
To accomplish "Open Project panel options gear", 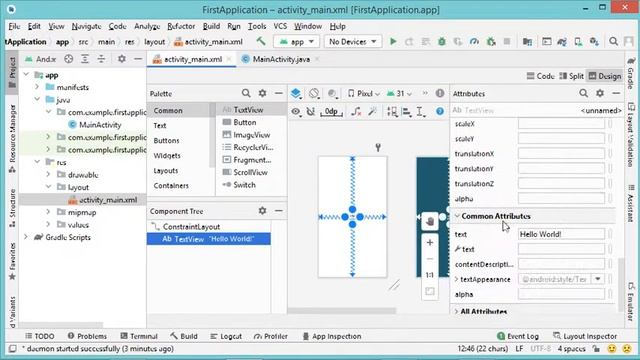I will (122, 59).
